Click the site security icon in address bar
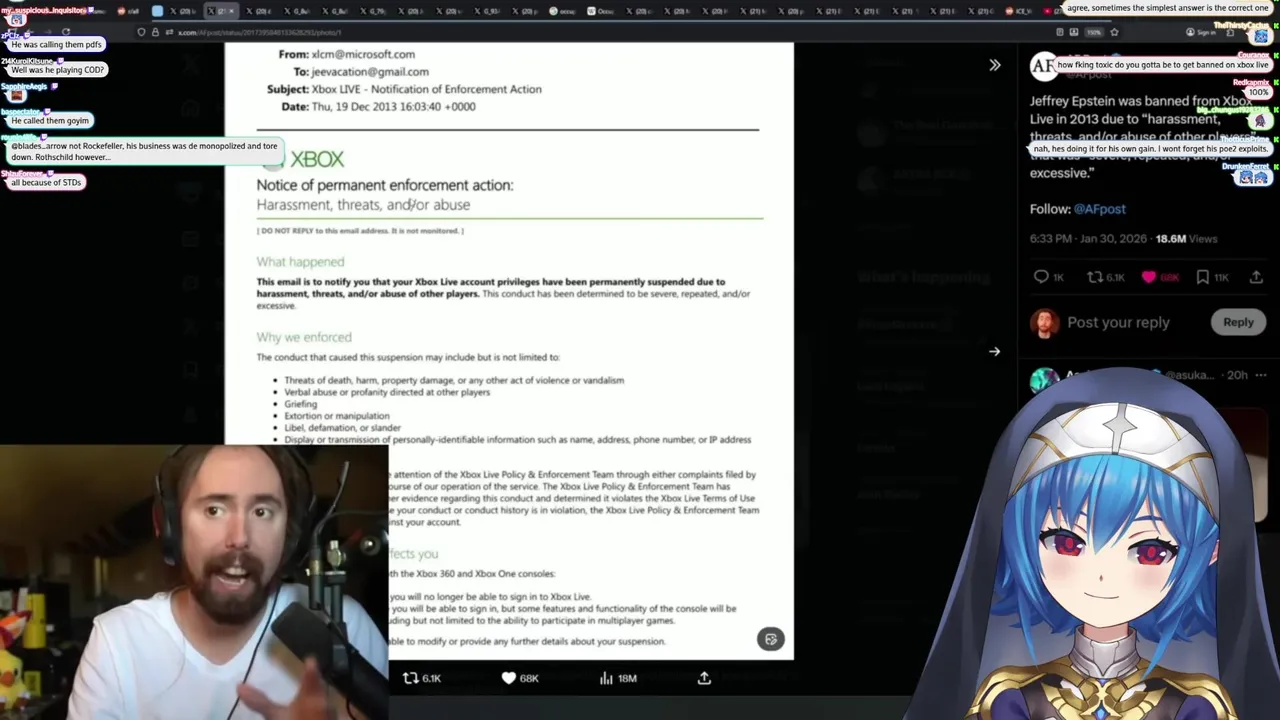The width and height of the screenshot is (1280, 720). click(154, 32)
